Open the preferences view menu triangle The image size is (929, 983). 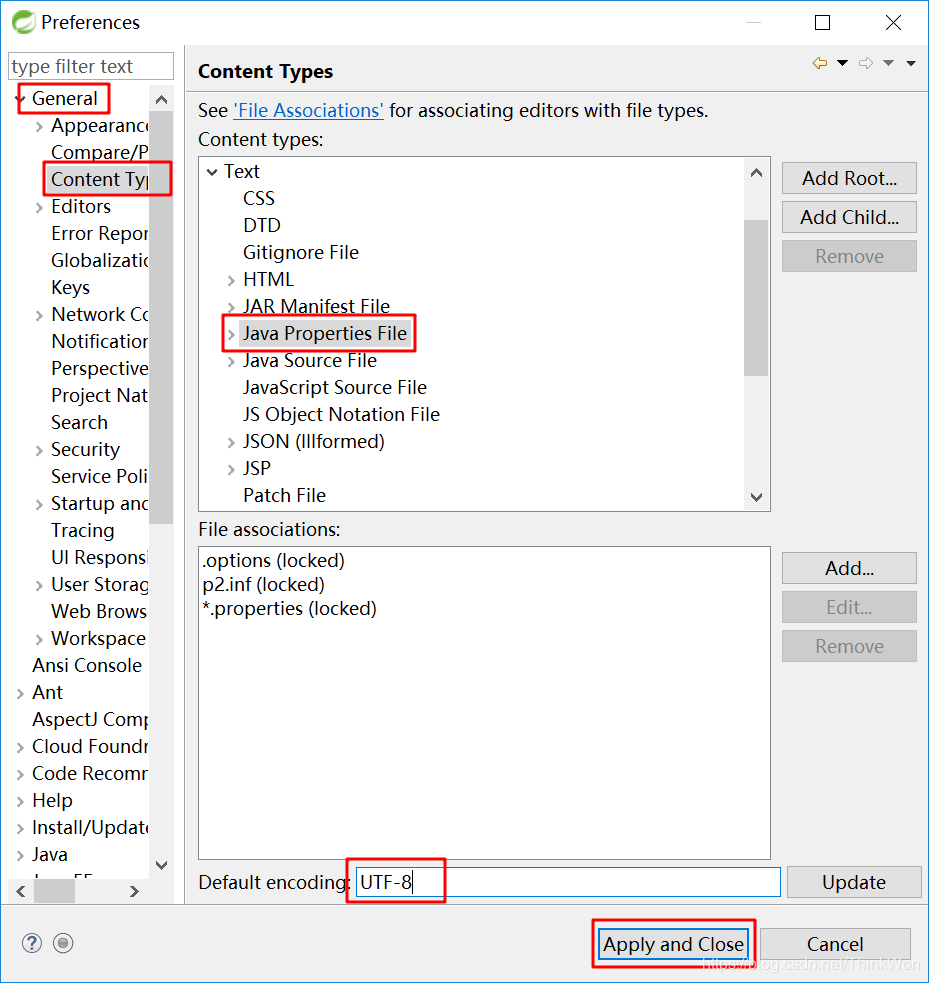coord(911,63)
